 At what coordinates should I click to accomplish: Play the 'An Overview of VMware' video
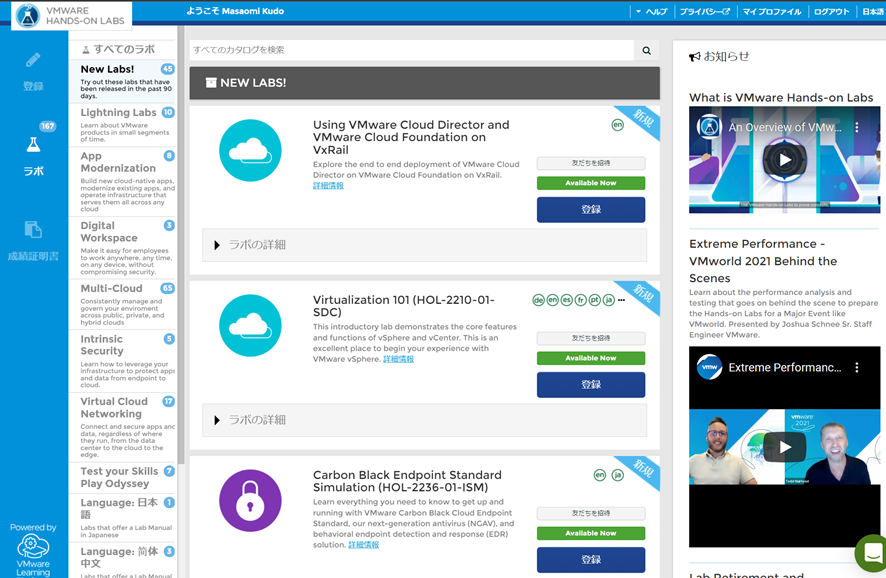784,160
